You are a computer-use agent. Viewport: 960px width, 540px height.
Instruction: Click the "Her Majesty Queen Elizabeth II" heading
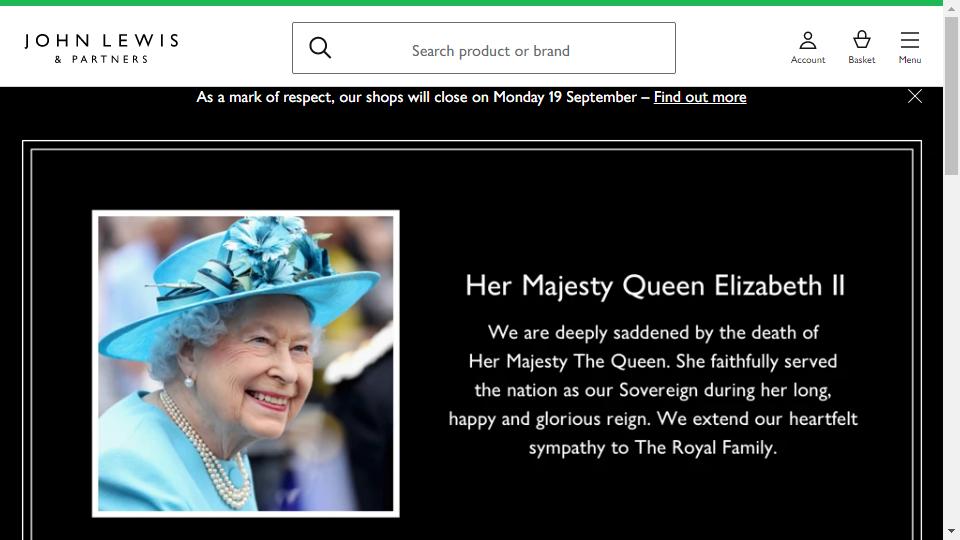pyautogui.click(x=654, y=286)
